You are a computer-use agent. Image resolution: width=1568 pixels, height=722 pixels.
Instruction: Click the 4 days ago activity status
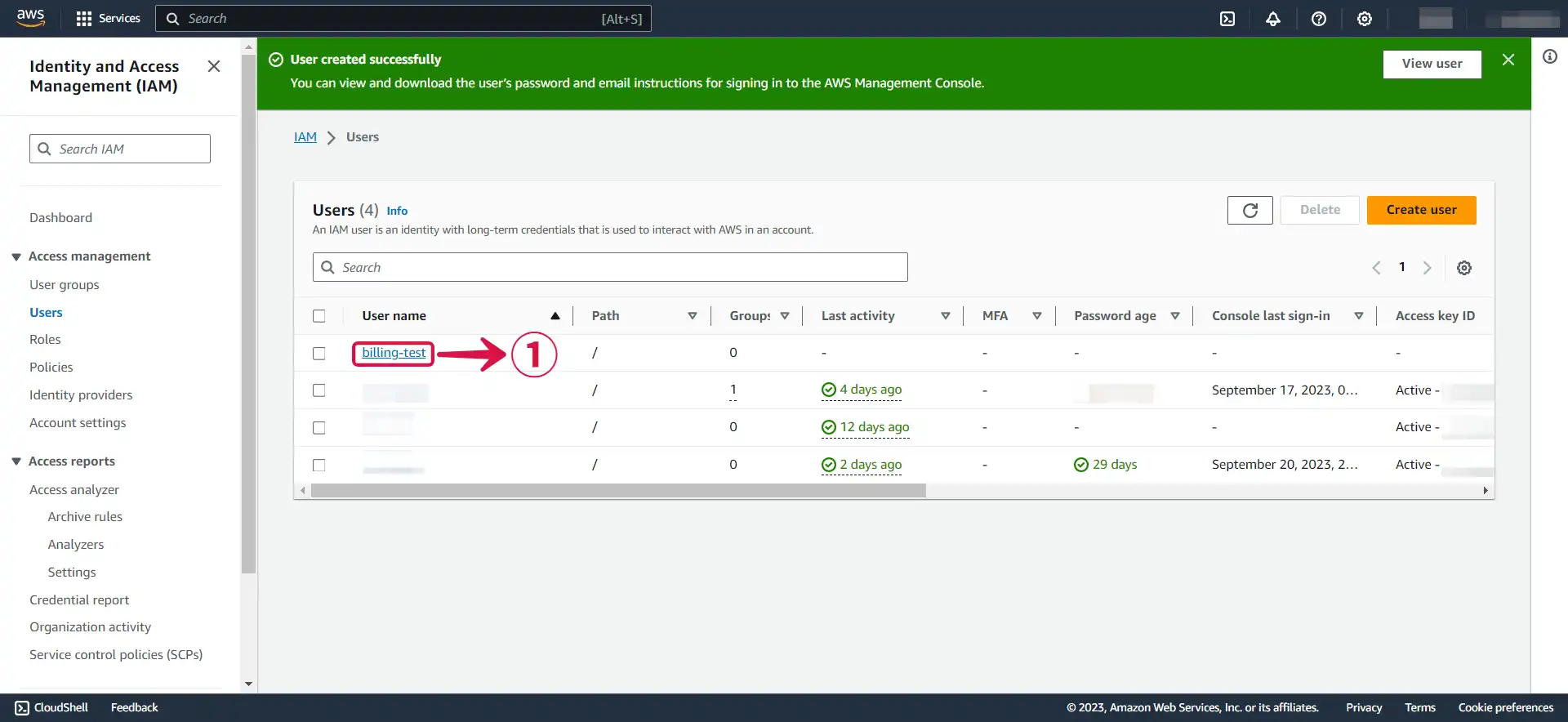coord(862,390)
